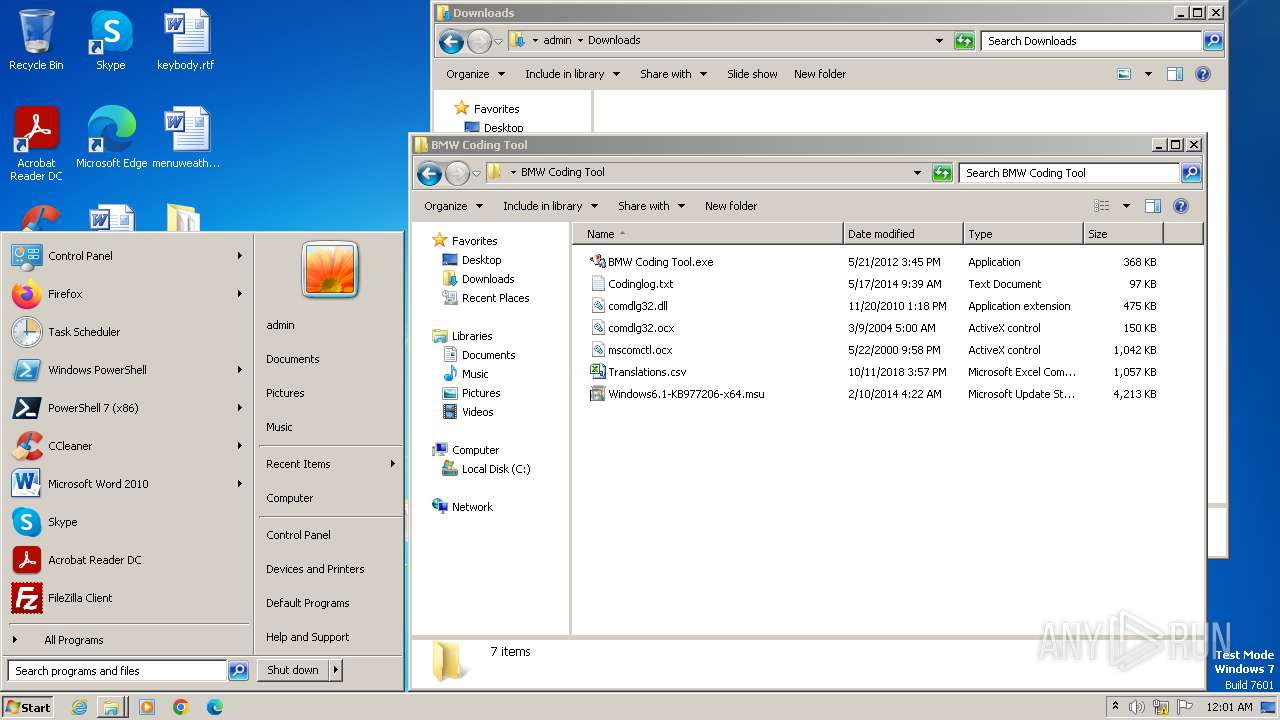Open Pictures from Start menu
Image resolution: width=1280 pixels, height=720 pixels.
pyautogui.click(x=285, y=393)
